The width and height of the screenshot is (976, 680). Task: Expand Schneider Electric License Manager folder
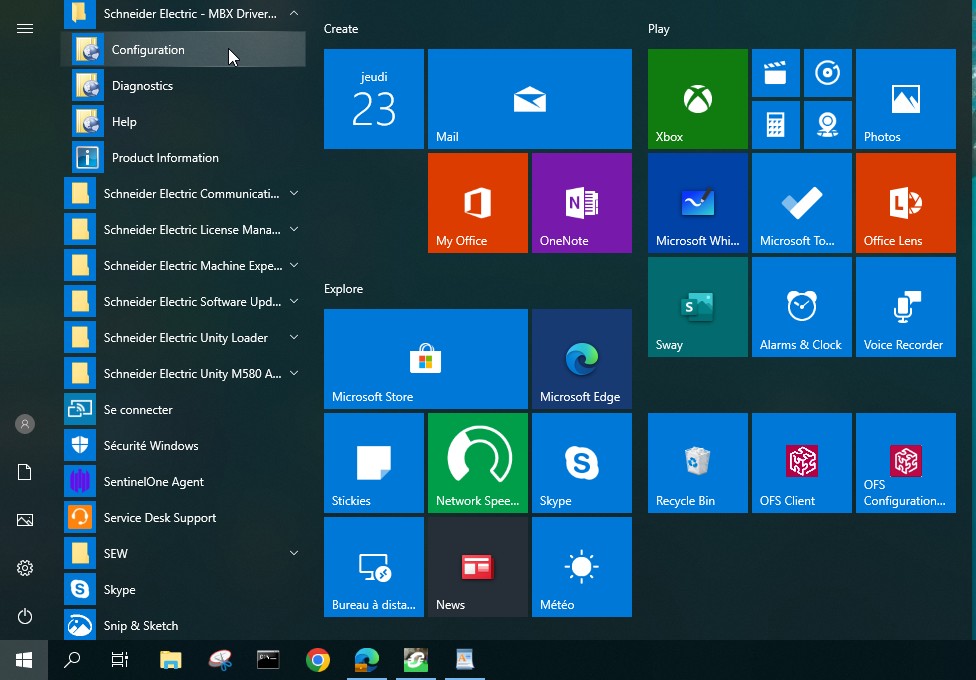point(184,230)
